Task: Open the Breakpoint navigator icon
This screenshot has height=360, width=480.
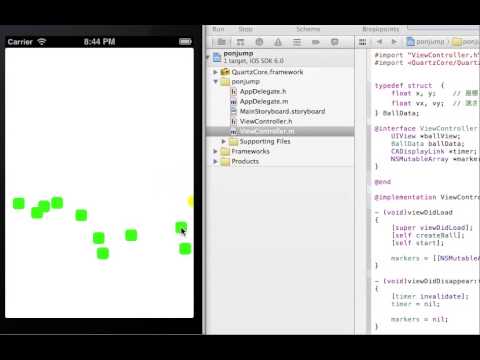Action: coord(316,42)
